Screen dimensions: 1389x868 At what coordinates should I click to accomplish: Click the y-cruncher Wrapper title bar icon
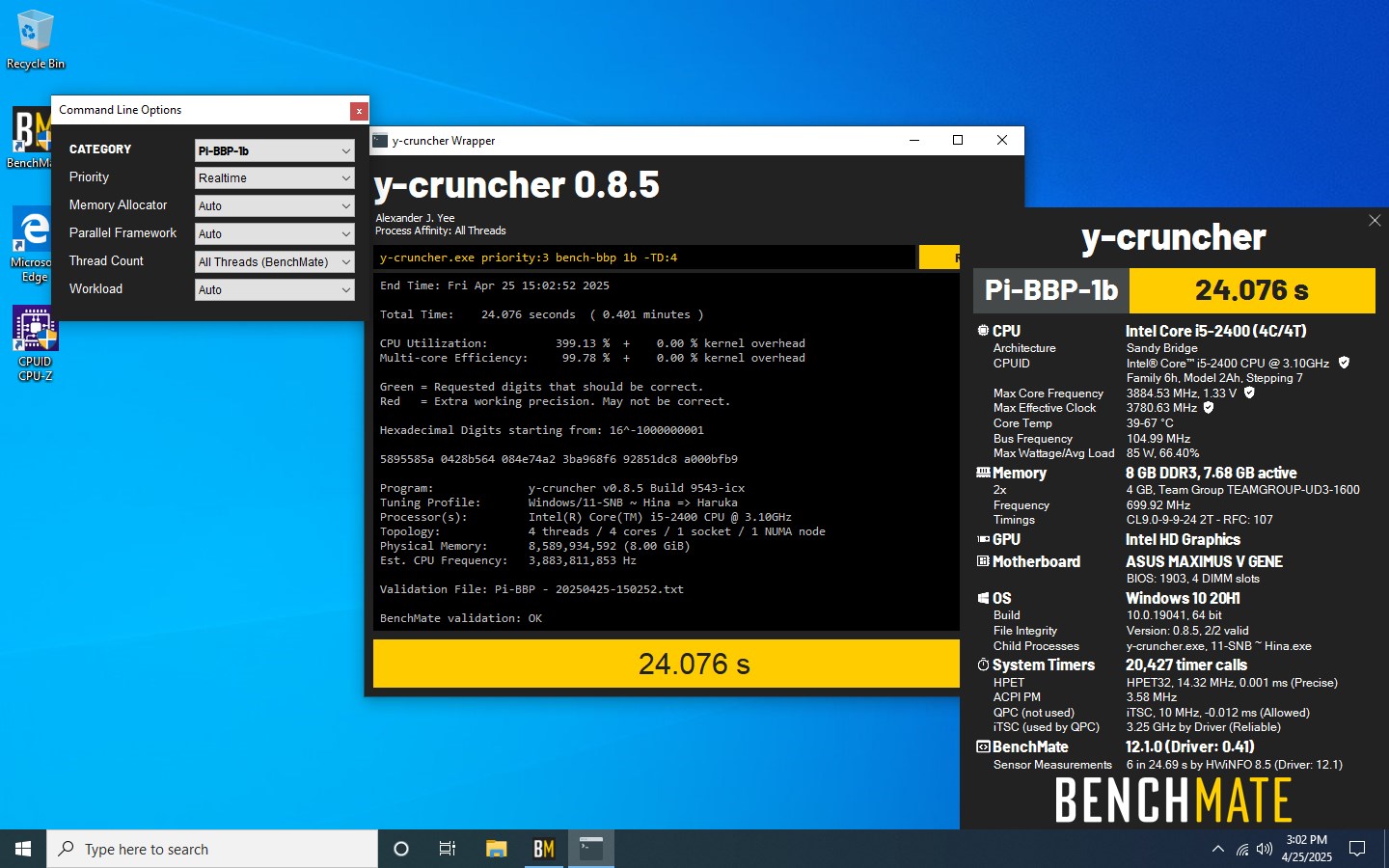tap(380, 140)
